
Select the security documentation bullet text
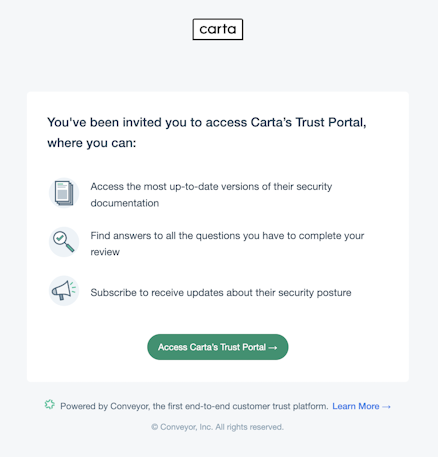pos(211,195)
